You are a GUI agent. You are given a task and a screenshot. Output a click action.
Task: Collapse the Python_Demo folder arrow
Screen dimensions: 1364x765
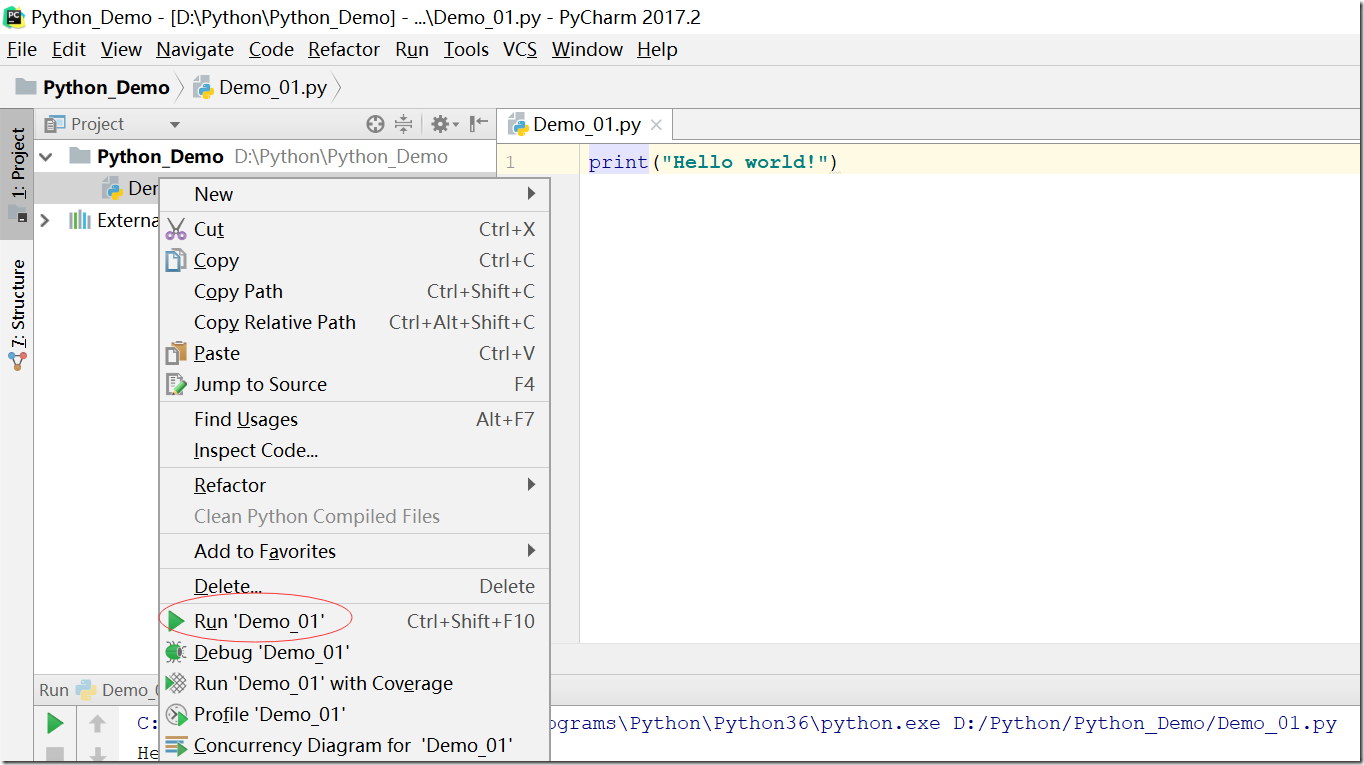[x=46, y=157]
